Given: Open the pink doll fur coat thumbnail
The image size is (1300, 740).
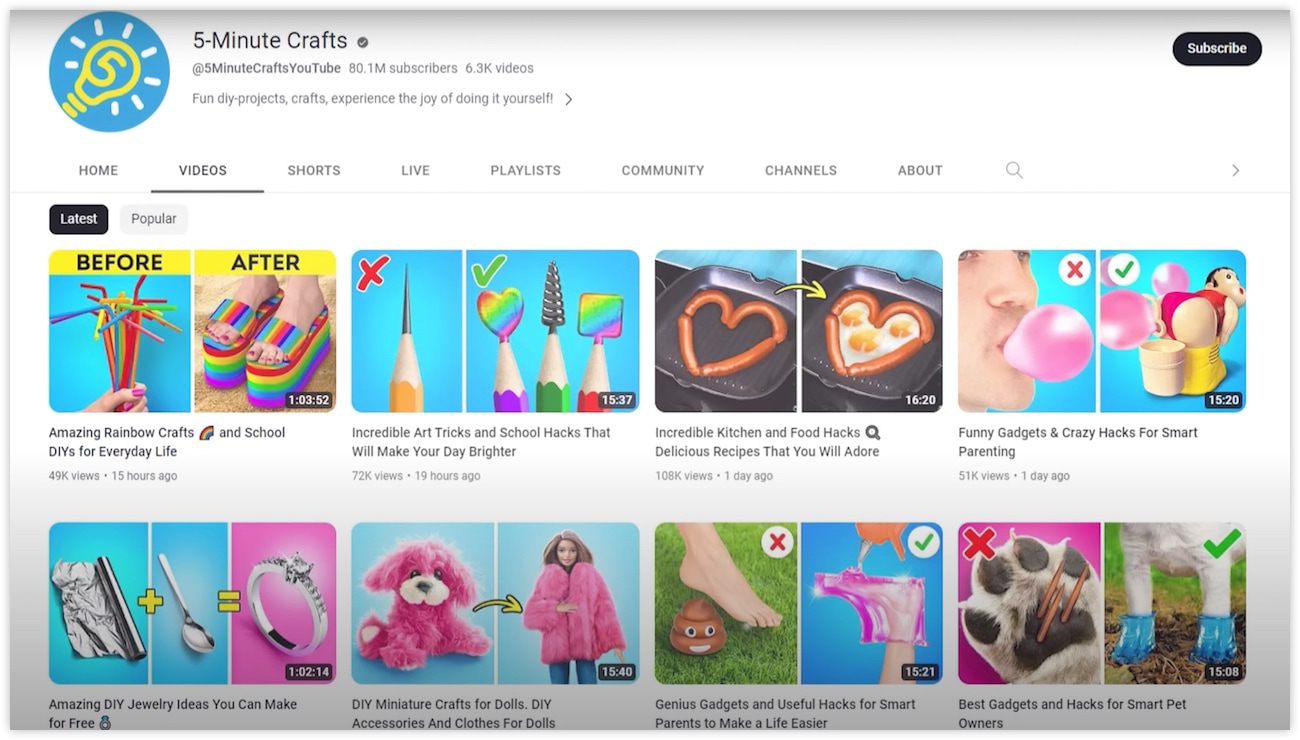Looking at the screenshot, I should point(495,603).
